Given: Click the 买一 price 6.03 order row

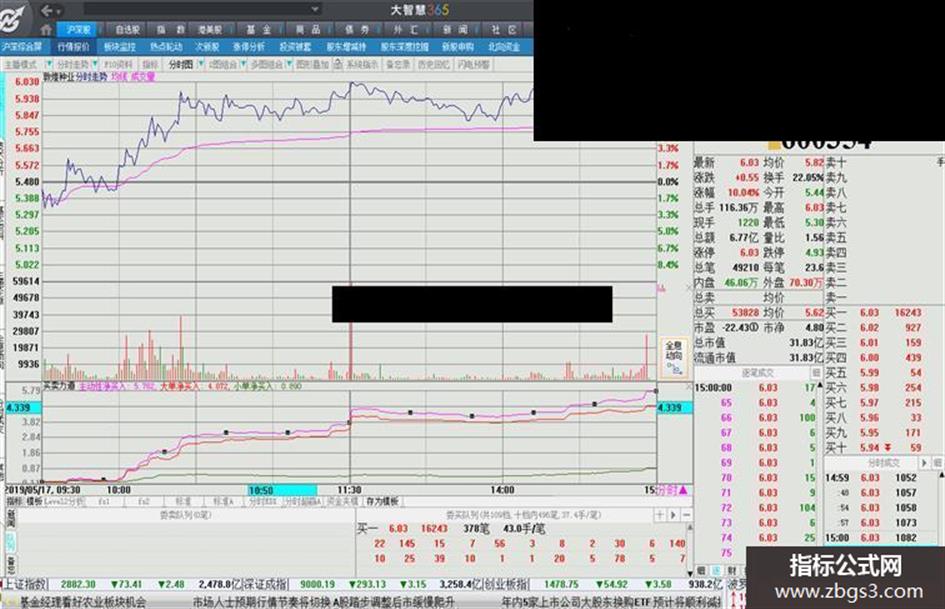Looking at the screenshot, I should pos(874,312).
